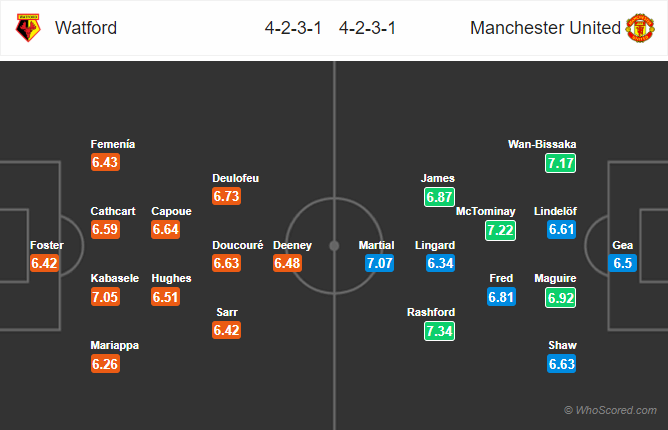This screenshot has width=668, height=430.
Task: Click Watford's 4-2-3-1 formation text
Action: click(x=293, y=28)
